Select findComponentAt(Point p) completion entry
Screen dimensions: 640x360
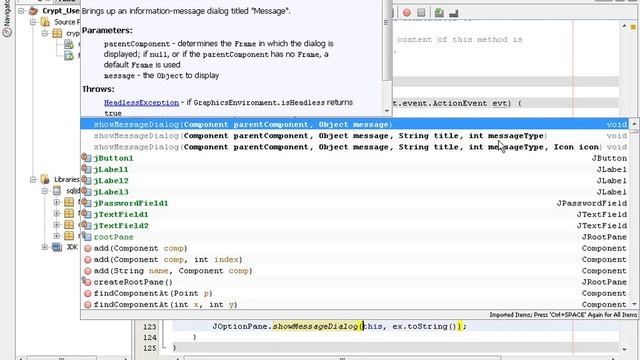click(x=354, y=293)
